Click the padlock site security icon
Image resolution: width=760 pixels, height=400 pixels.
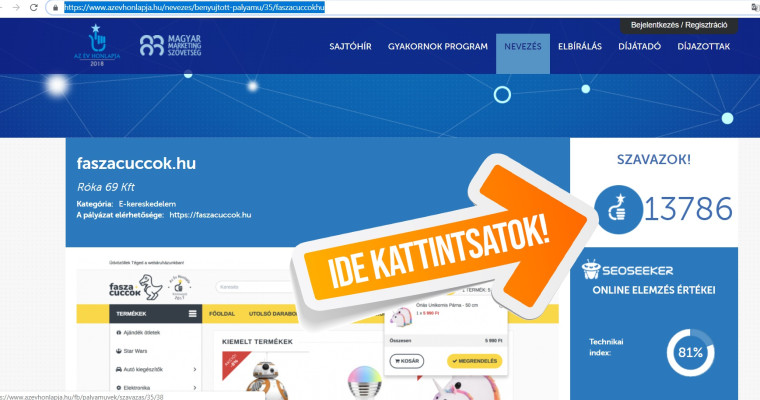pyautogui.click(x=55, y=8)
